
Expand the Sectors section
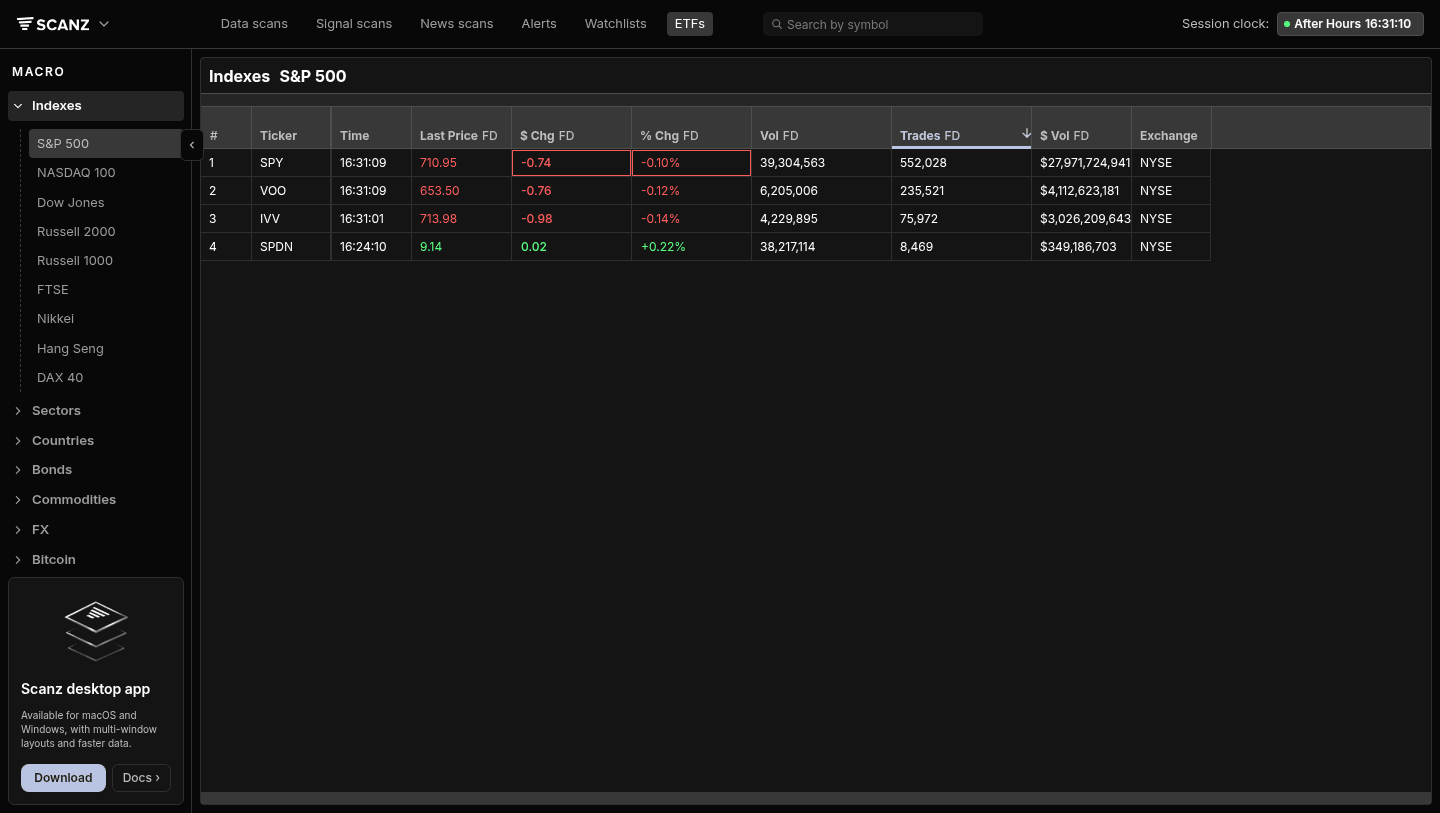96,411
